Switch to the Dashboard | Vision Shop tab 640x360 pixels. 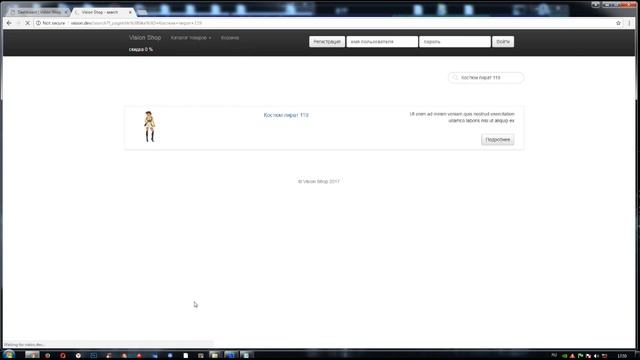pyautogui.click(x=38, y=12)
